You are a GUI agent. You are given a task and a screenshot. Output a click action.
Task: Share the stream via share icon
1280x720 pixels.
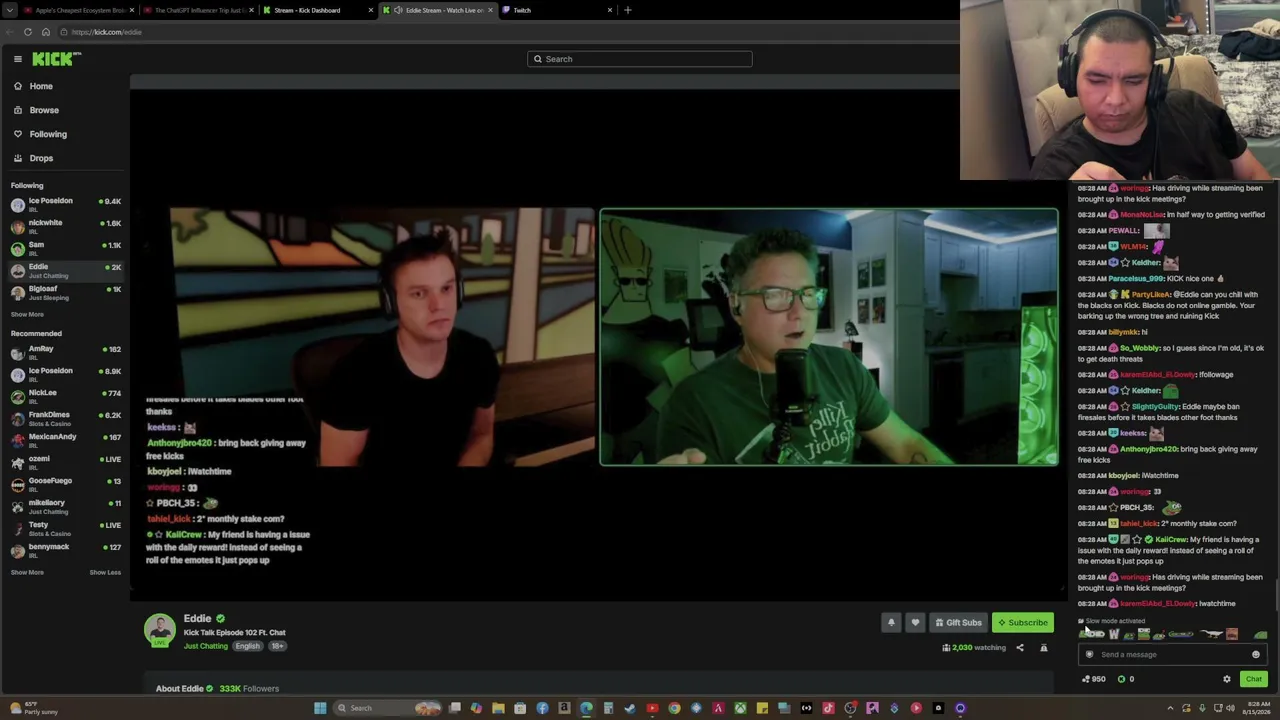[x=1020, y=648]
